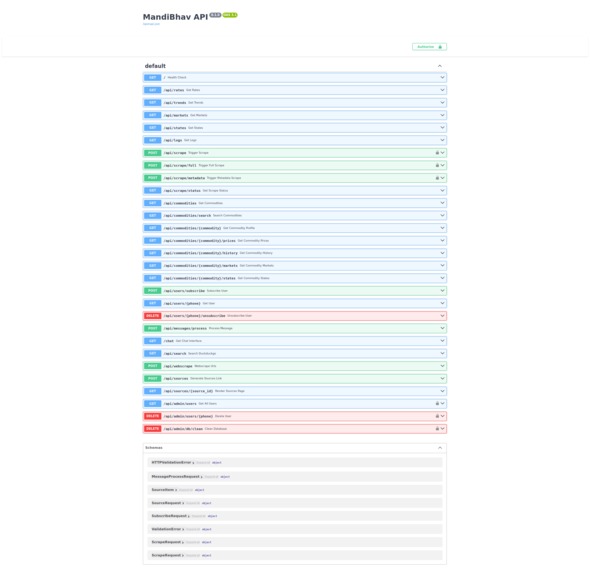Expand the /api/admin/db/clean endpoint chevron

pyautogui.click(x=442, y=429)
